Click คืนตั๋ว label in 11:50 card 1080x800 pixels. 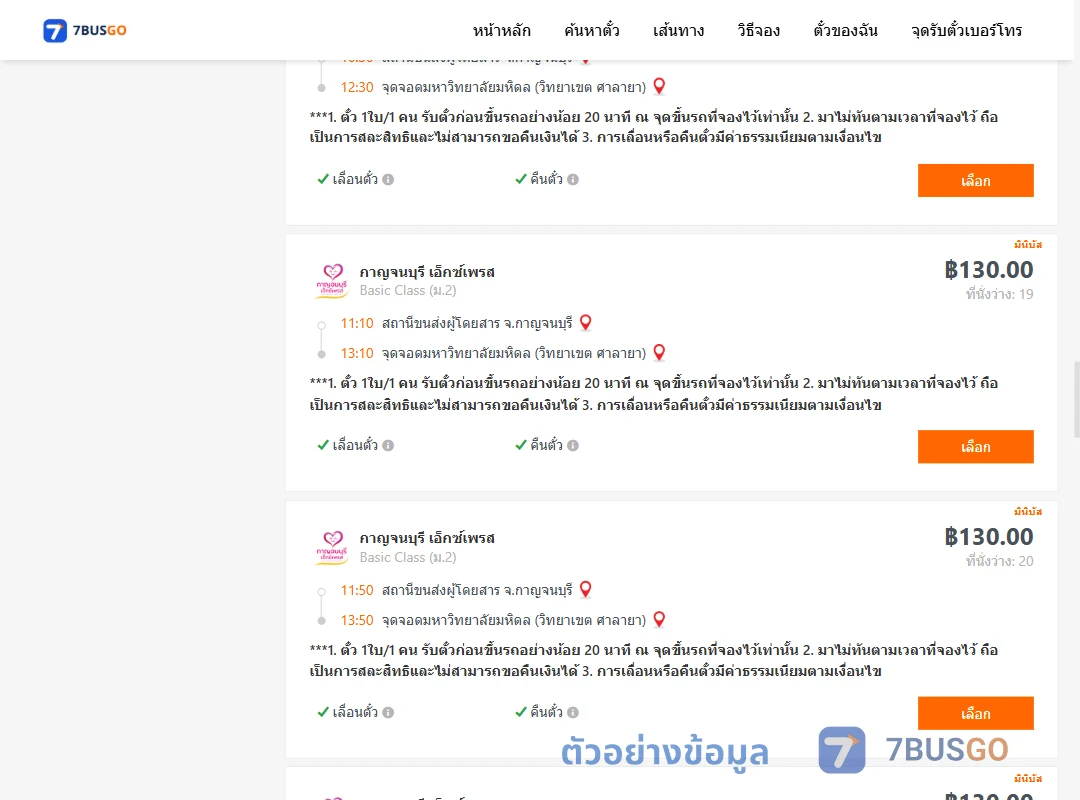[546, 712]
